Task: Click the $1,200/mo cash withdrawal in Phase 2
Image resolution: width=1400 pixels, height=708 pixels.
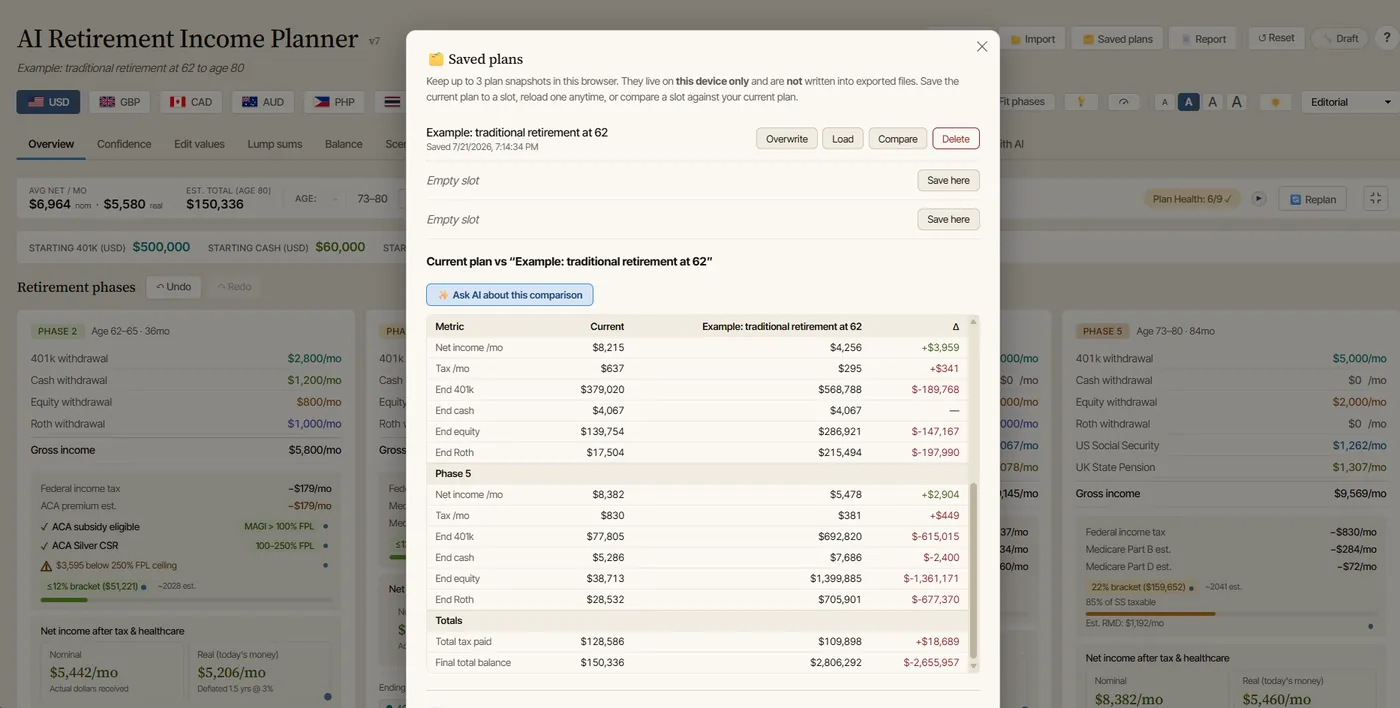Action: tap(314, 380)
